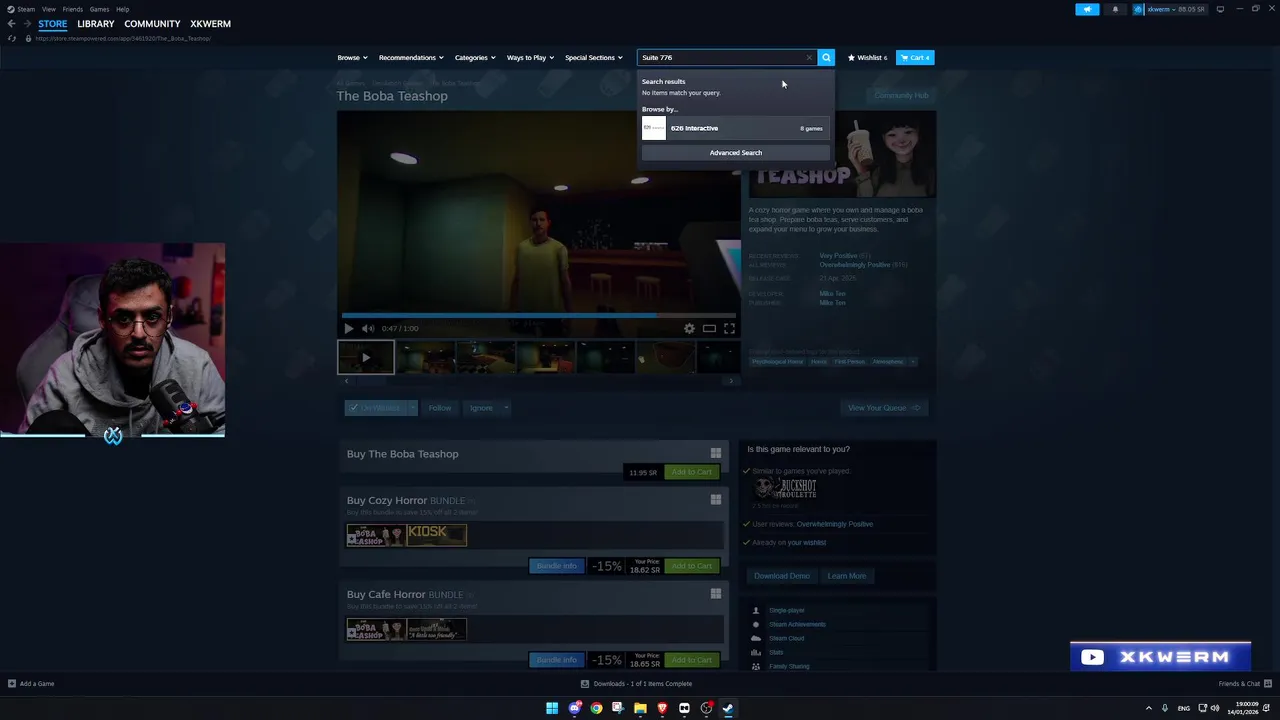Expand the Recommendations dropdown
This screenshot has width=1280, height=720.
pos(411,58)
